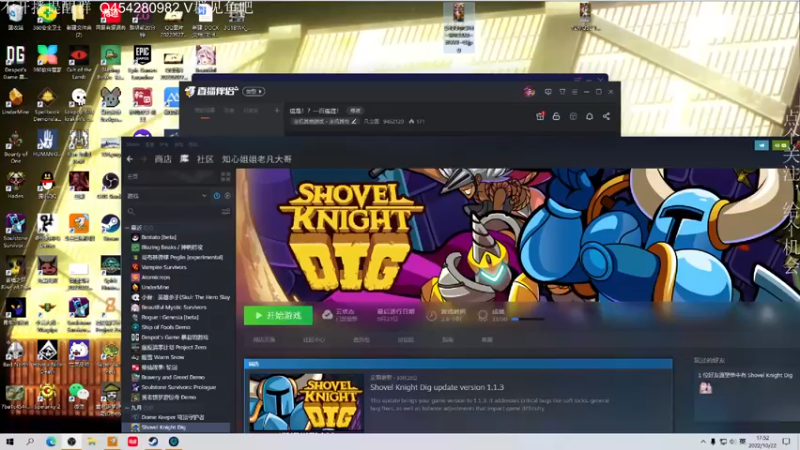Open notification center in taskbar
This screenshot has width=800, height=450.
coord(786,441)
